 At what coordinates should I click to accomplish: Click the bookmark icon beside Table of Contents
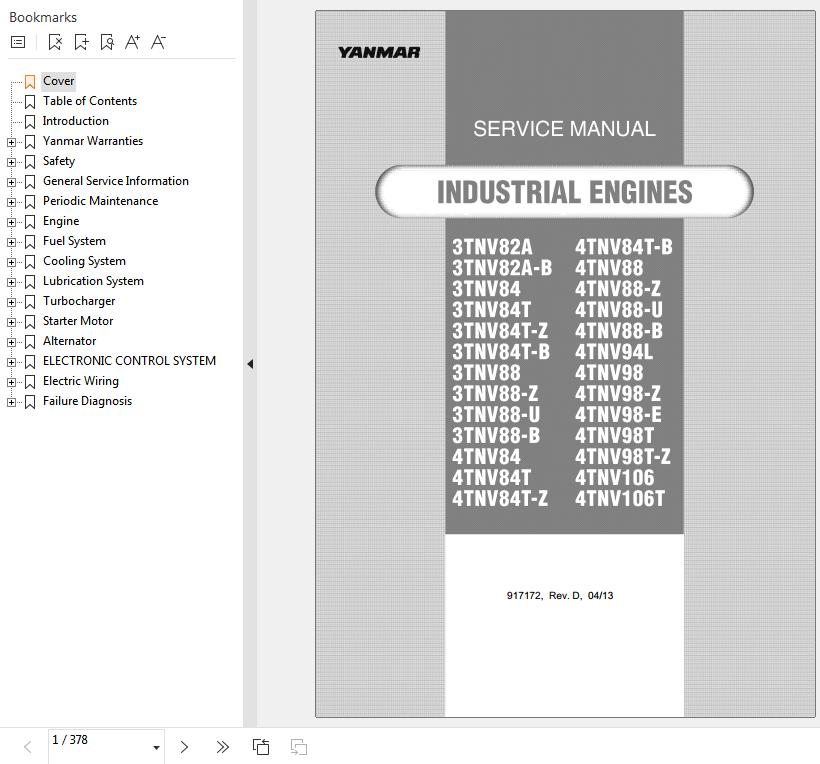pyautogui.click(x=30, y=101)
